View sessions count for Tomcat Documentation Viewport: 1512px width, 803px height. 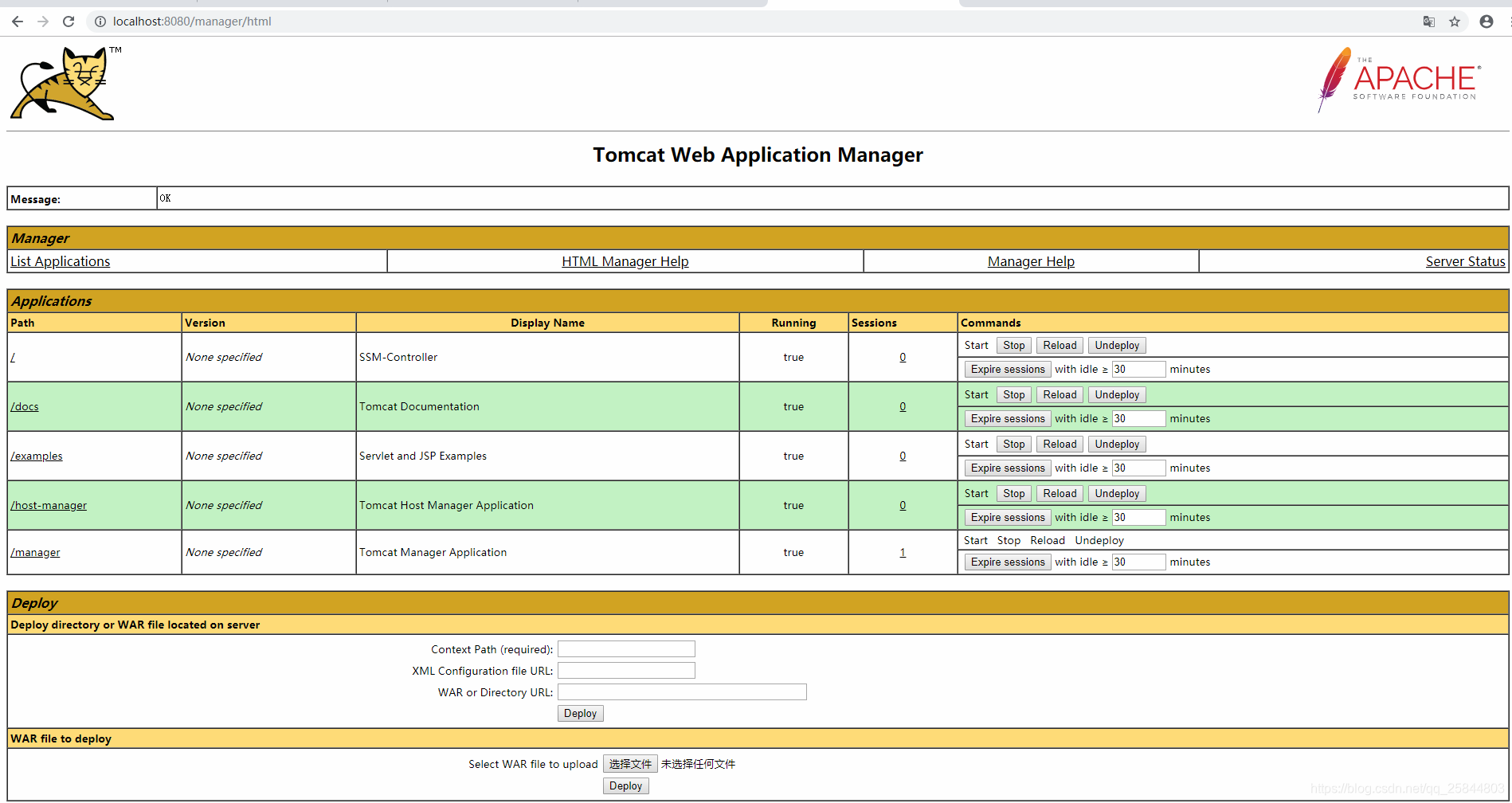coord(903,406)
